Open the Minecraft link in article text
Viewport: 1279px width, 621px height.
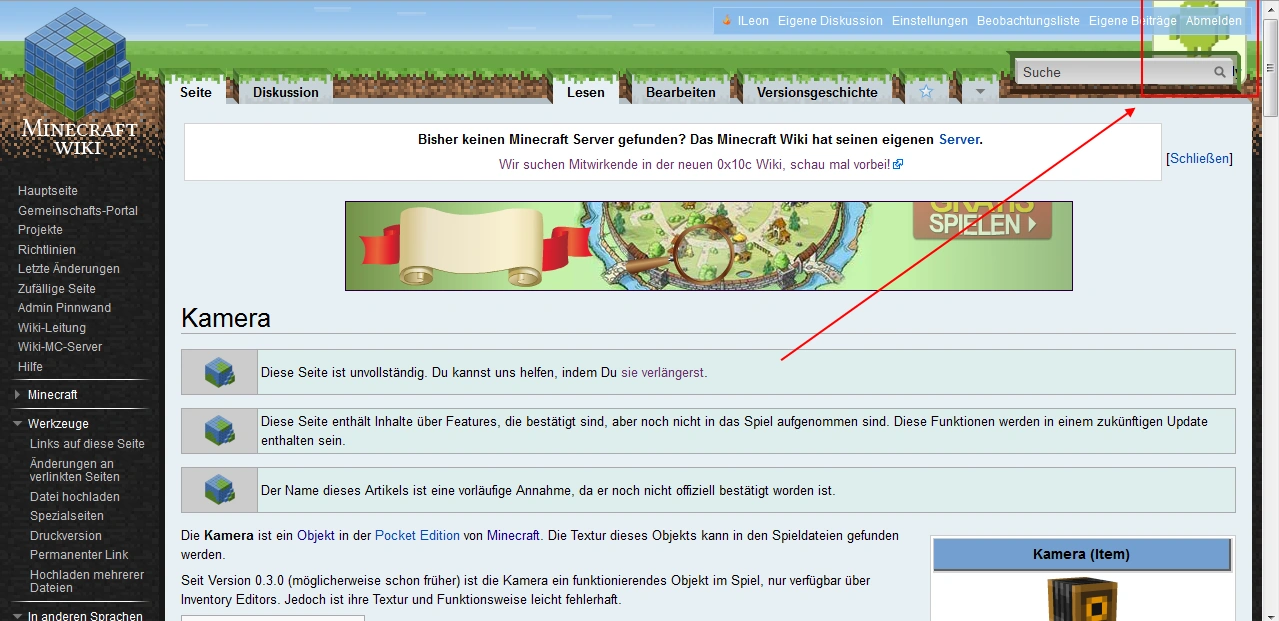513,536
